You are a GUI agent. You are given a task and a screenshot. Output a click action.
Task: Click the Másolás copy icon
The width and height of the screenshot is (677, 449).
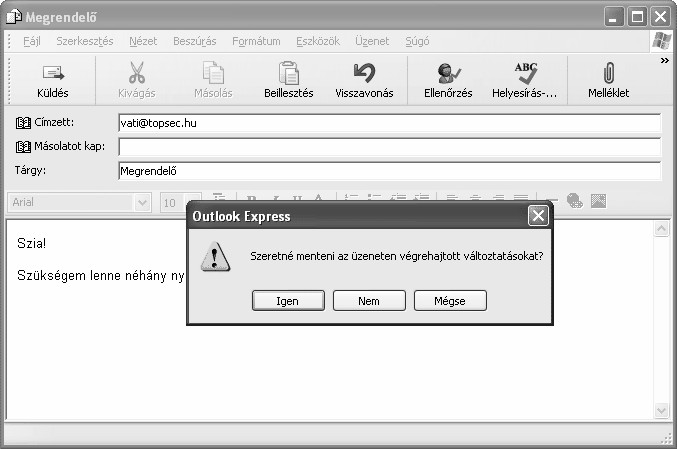coord(213,73)
